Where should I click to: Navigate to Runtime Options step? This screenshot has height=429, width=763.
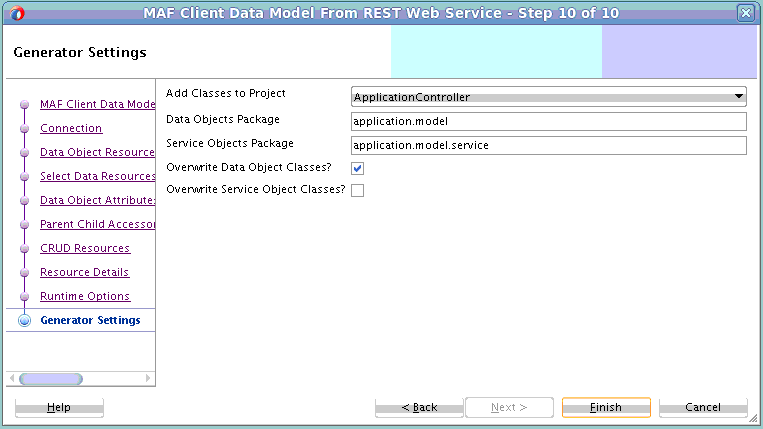coord(85,296)
